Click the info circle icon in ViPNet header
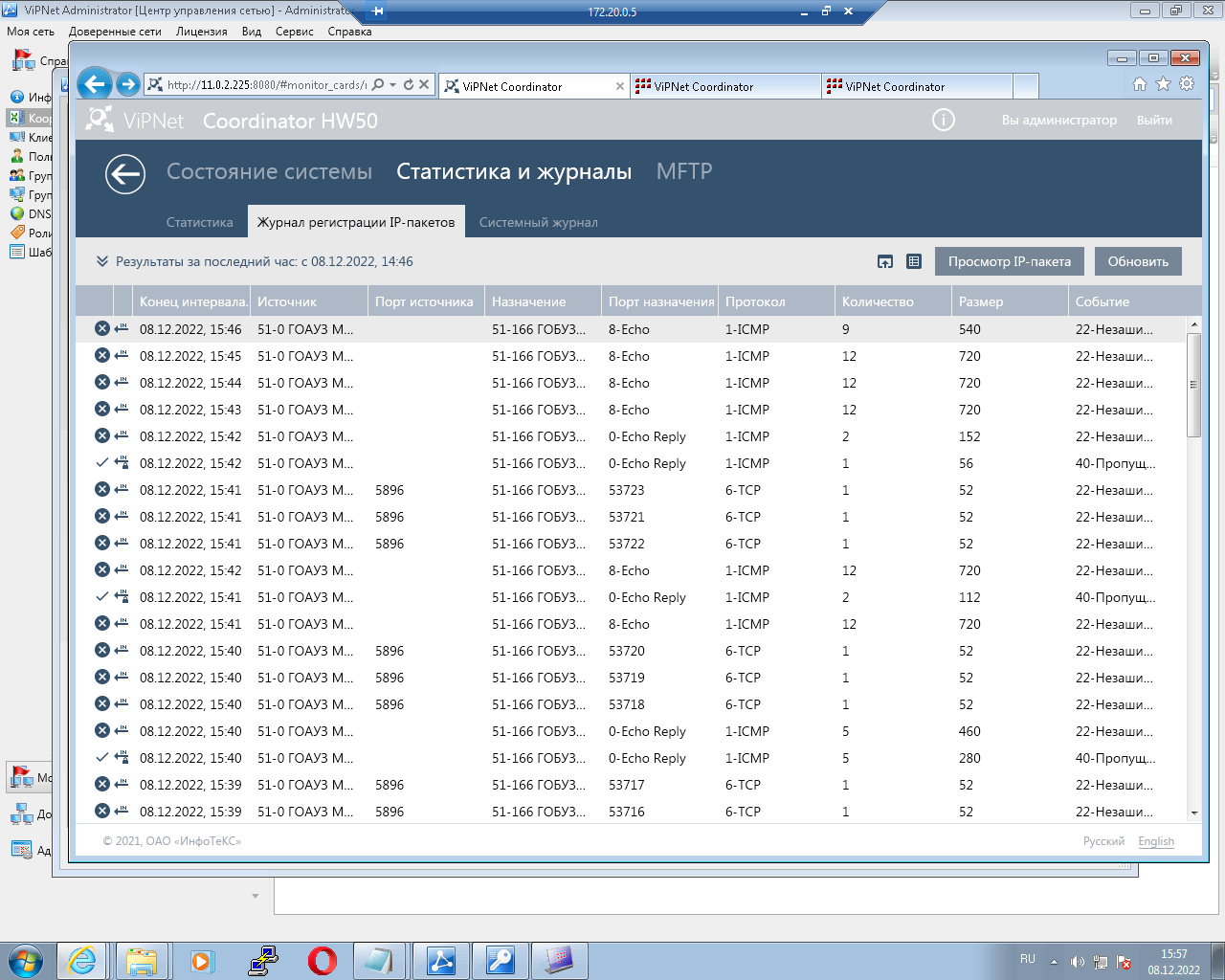This screenshot has height=980, width=1225. point(944,120)
